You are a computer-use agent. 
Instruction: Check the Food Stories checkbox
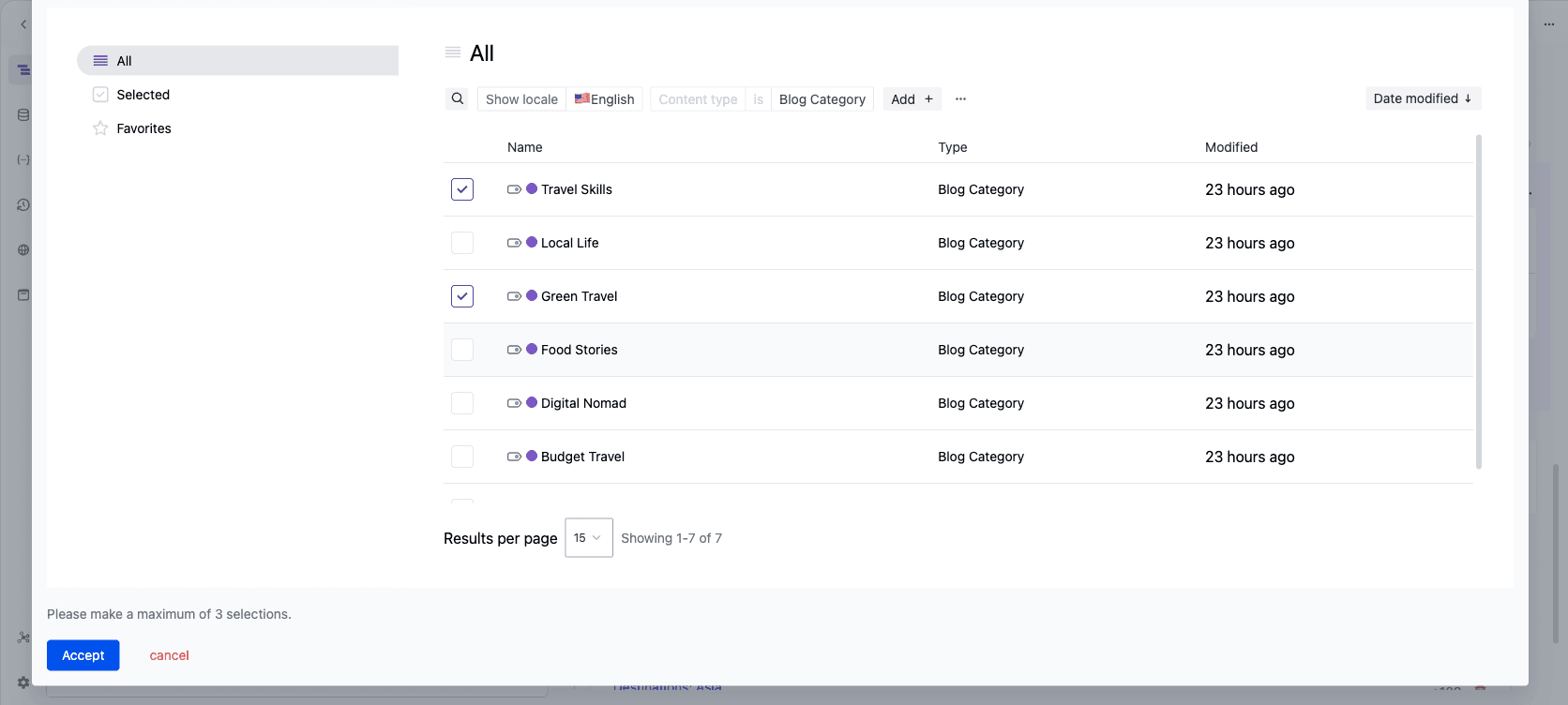pos(462,350)
